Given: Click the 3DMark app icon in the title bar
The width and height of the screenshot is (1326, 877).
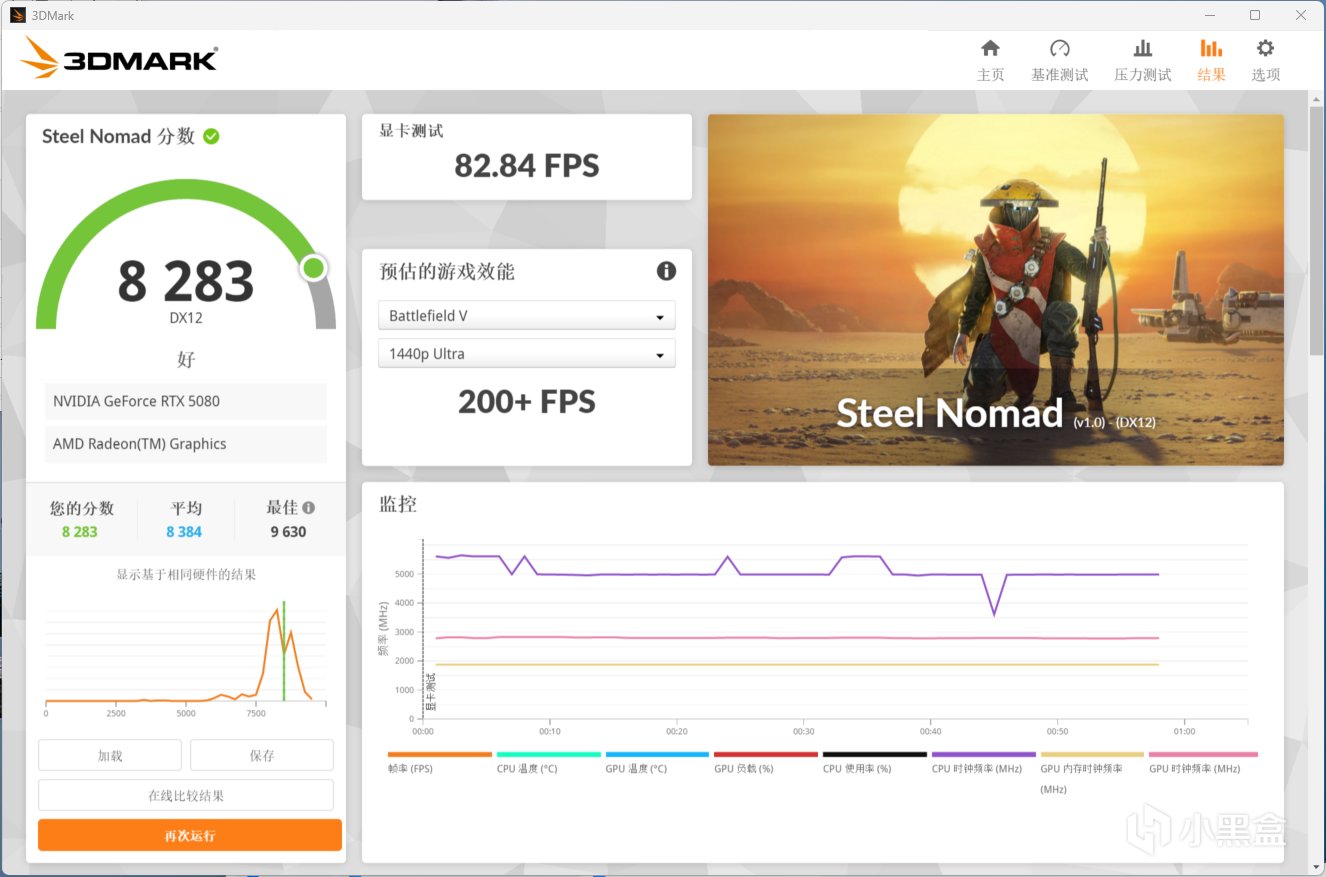Looking at the screenshot, I should coord(18,15).
